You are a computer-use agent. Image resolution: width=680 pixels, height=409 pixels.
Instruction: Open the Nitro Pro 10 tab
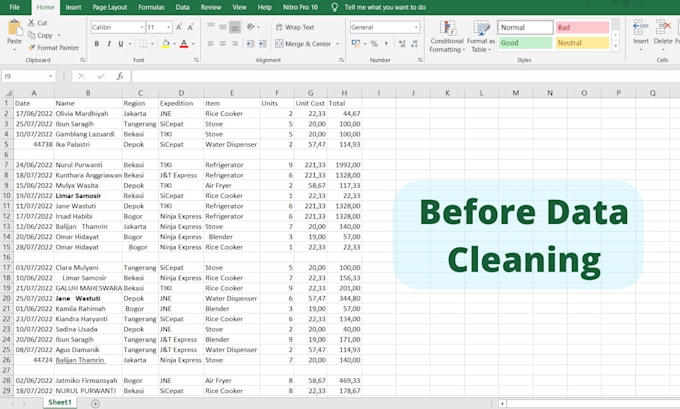[x=300, y=7]
